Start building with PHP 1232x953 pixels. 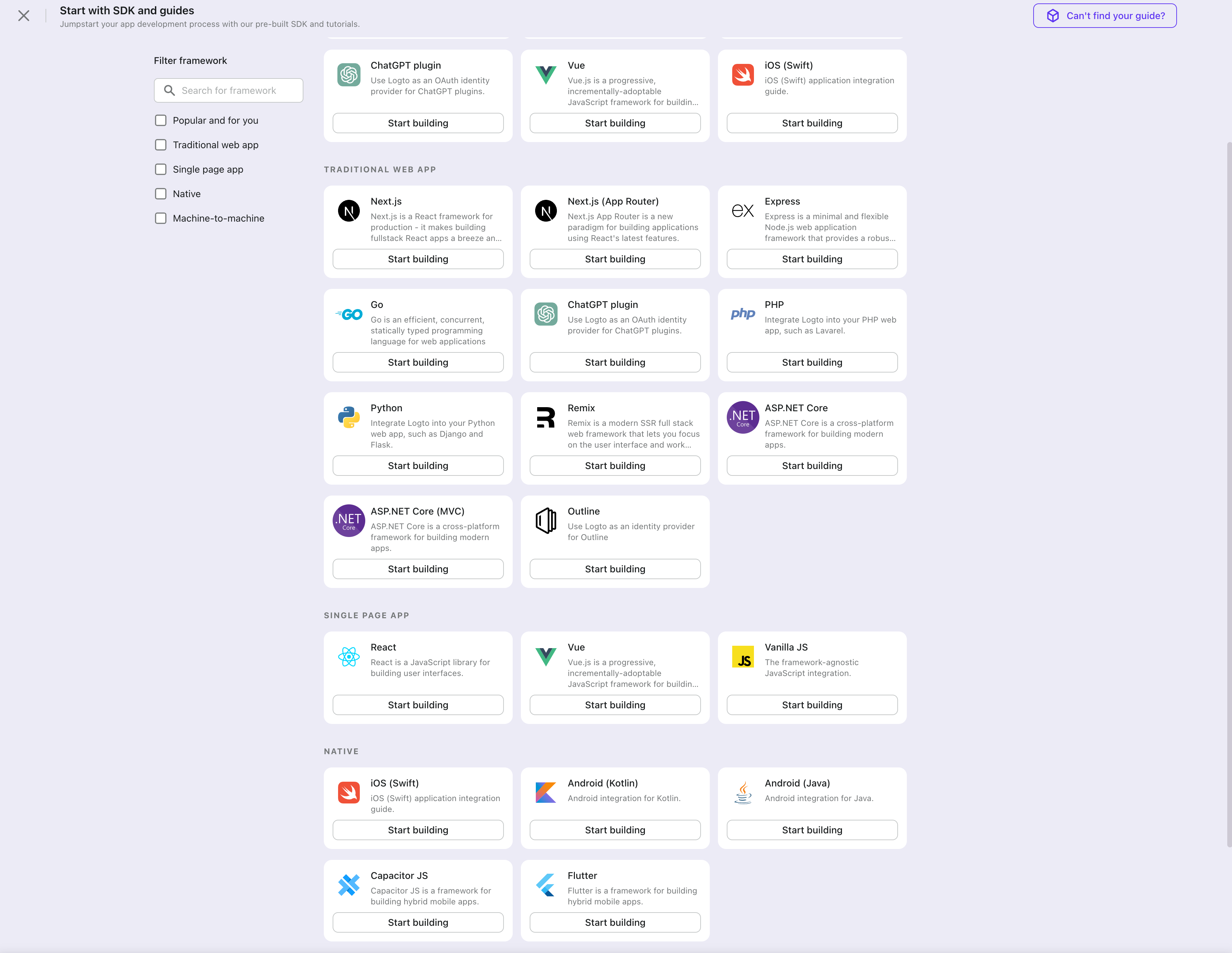point(812,362)
